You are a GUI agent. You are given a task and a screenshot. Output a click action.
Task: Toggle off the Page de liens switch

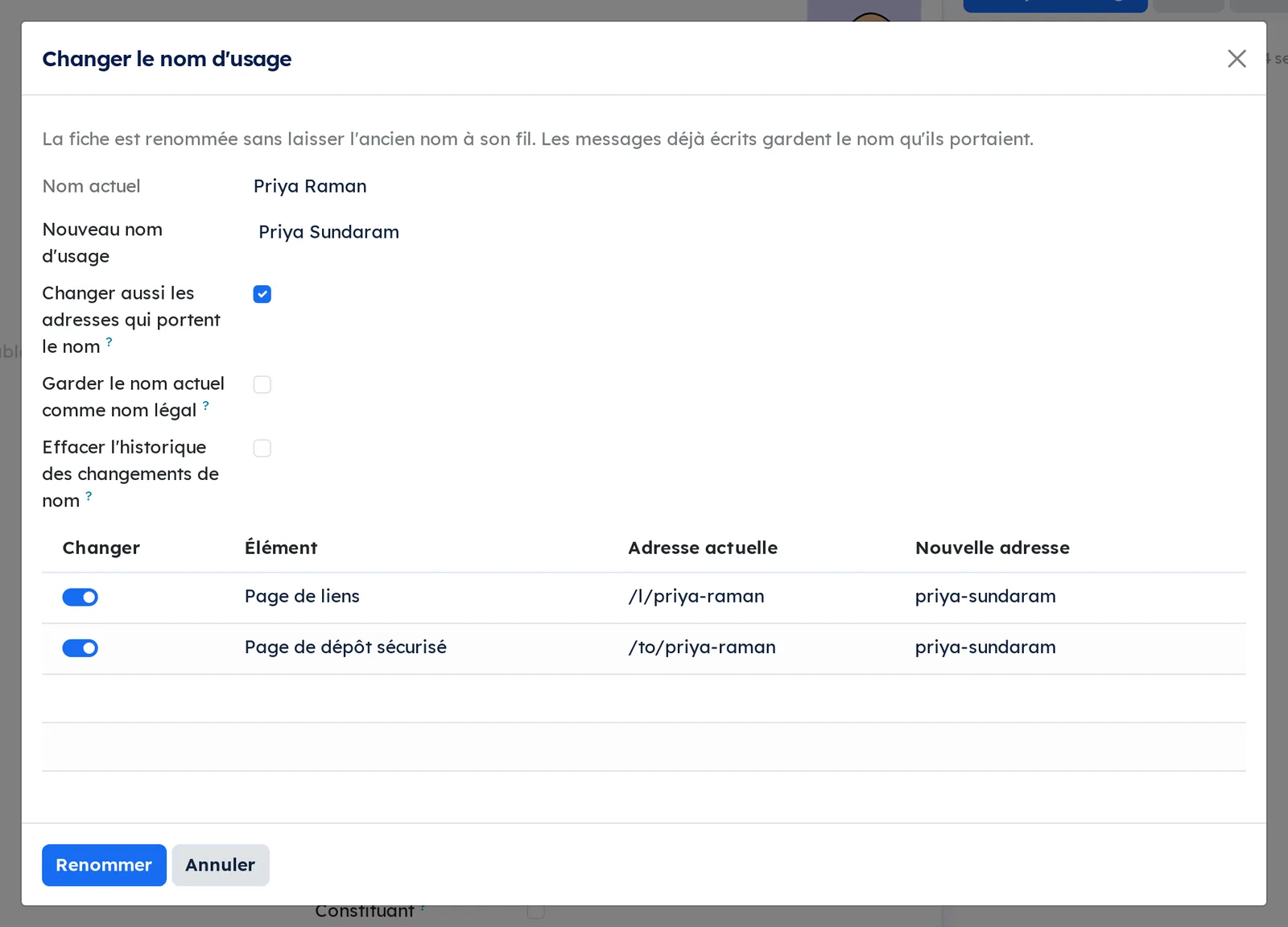80,597
